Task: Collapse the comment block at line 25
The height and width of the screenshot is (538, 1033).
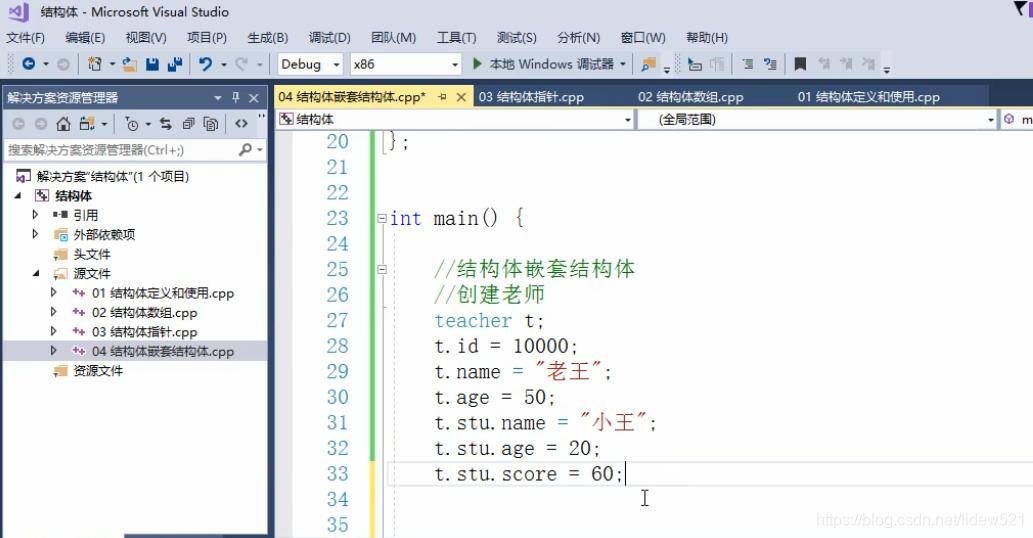Action: click(x=381, y=269)
